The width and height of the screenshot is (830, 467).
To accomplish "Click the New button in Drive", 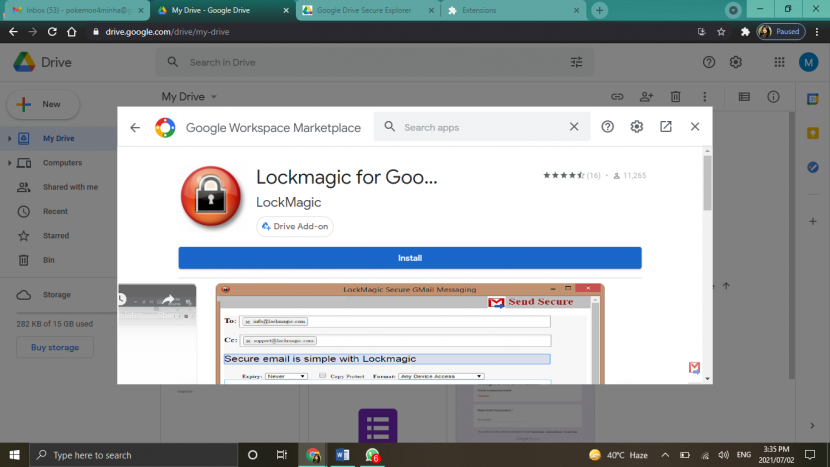I will (43, 104).
